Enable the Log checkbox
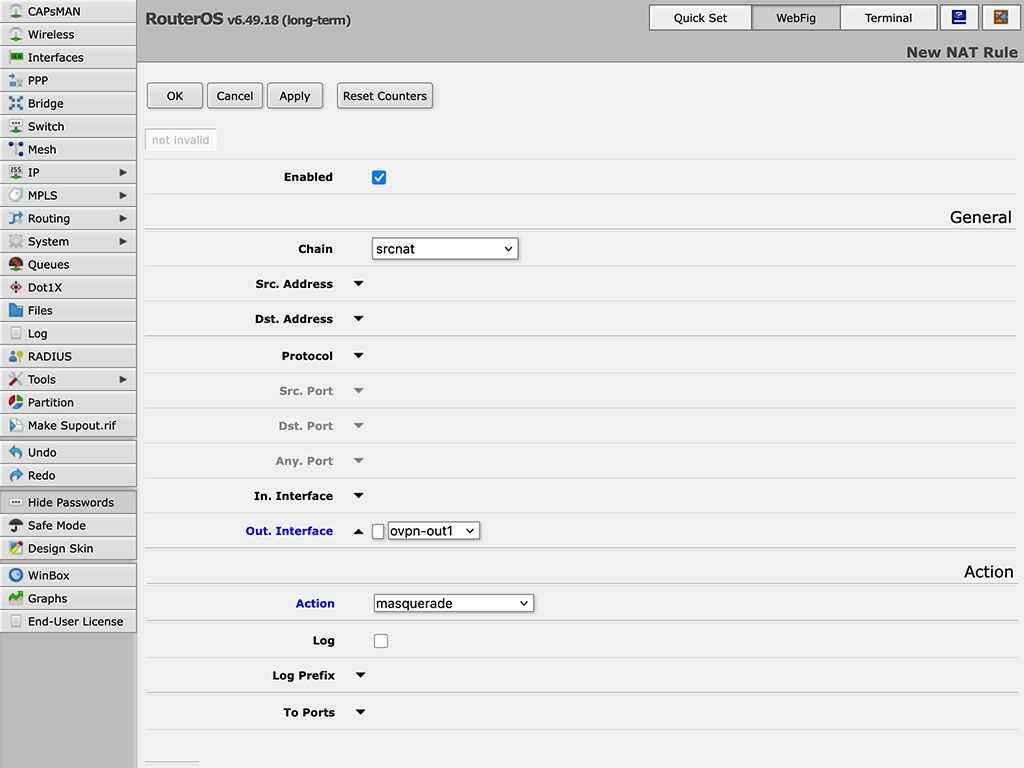1024x768 pixels. (x=381, y=641)
